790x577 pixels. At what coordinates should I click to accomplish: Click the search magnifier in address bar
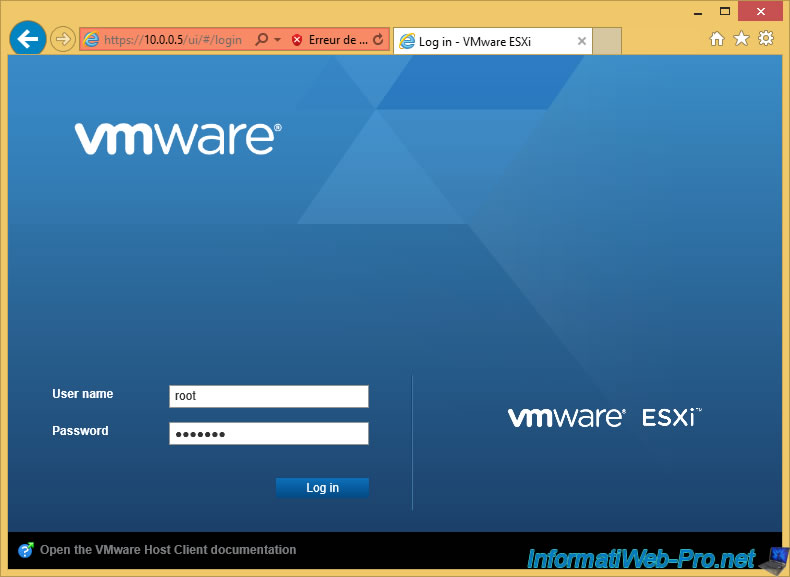click(x=261, y=39)
